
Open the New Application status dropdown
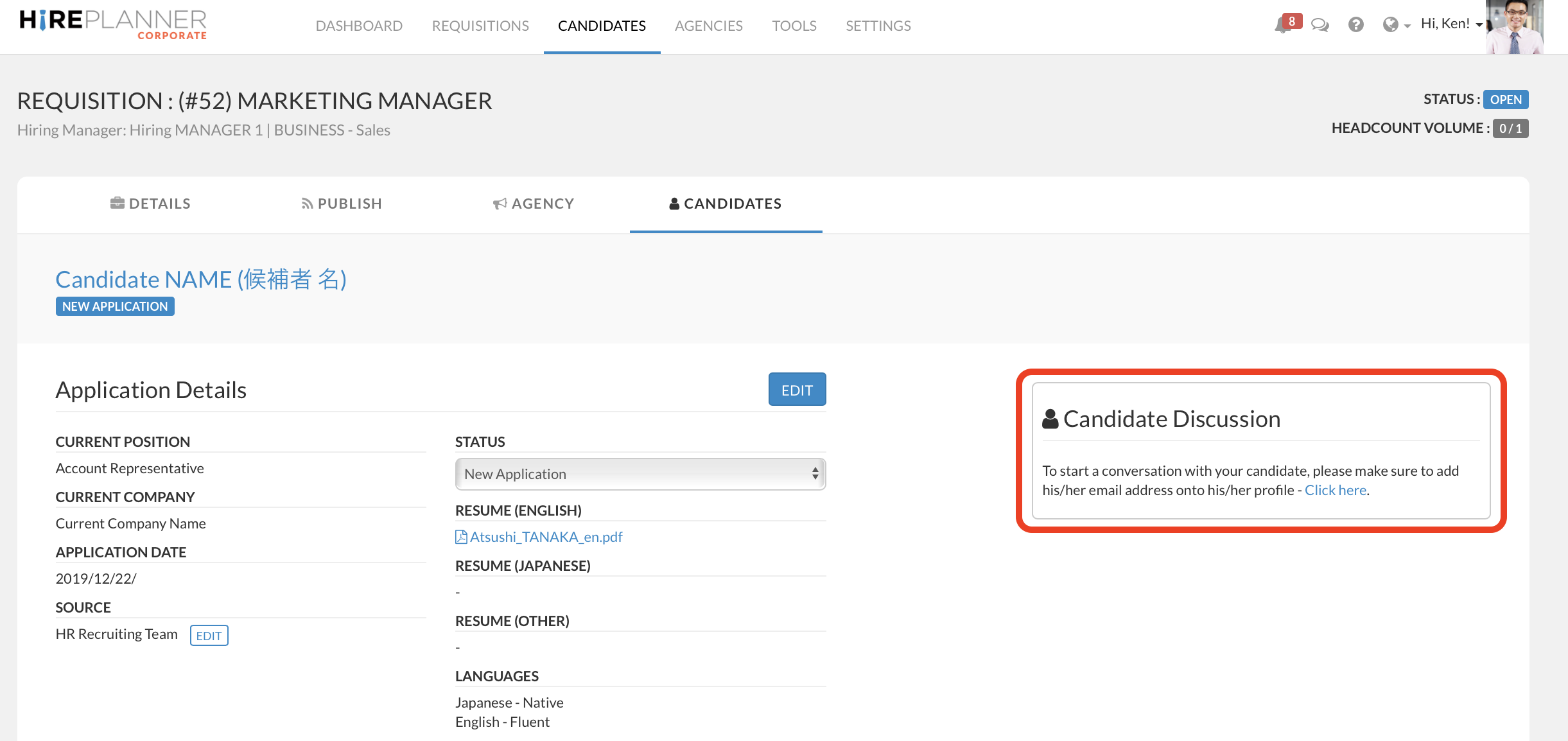point(640,474)
